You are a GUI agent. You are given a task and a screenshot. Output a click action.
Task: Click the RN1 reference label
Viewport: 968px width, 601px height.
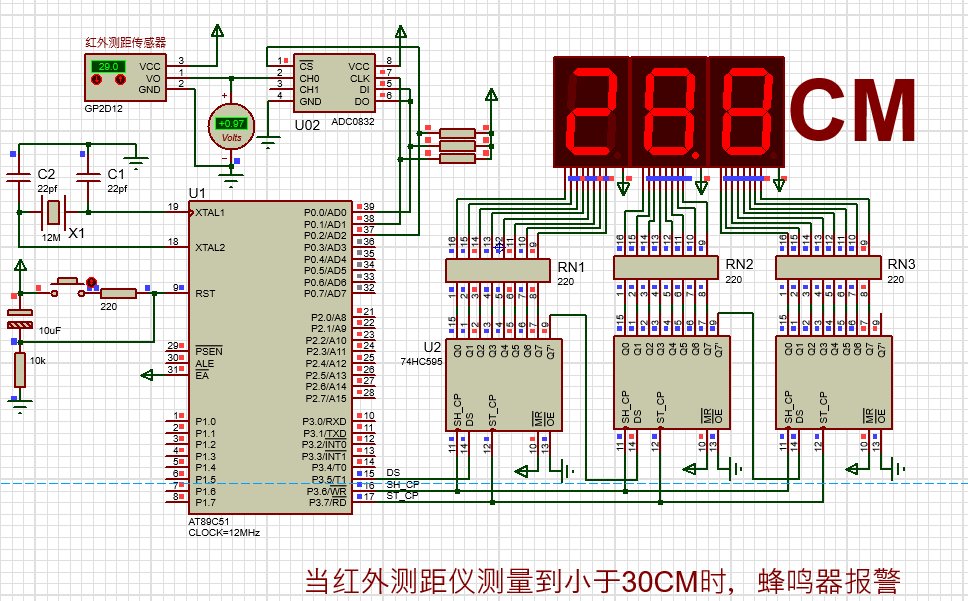[571, 267]
